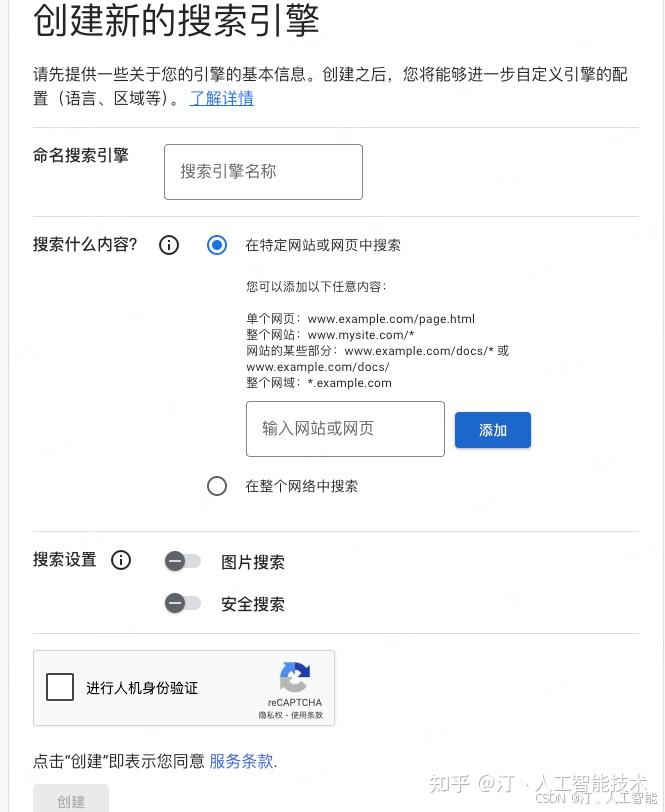Click inside the reCAPTCHA widget frame

pos(185,688)
